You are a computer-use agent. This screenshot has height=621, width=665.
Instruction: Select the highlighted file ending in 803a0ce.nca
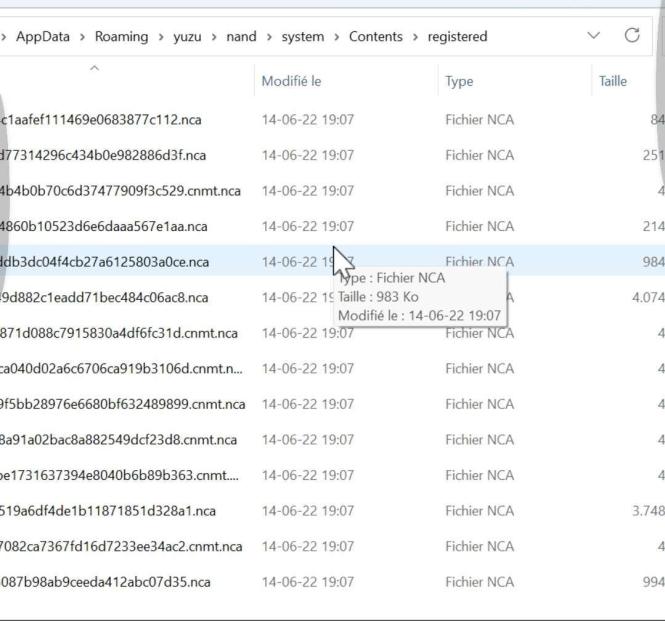[x=105, y=262]
